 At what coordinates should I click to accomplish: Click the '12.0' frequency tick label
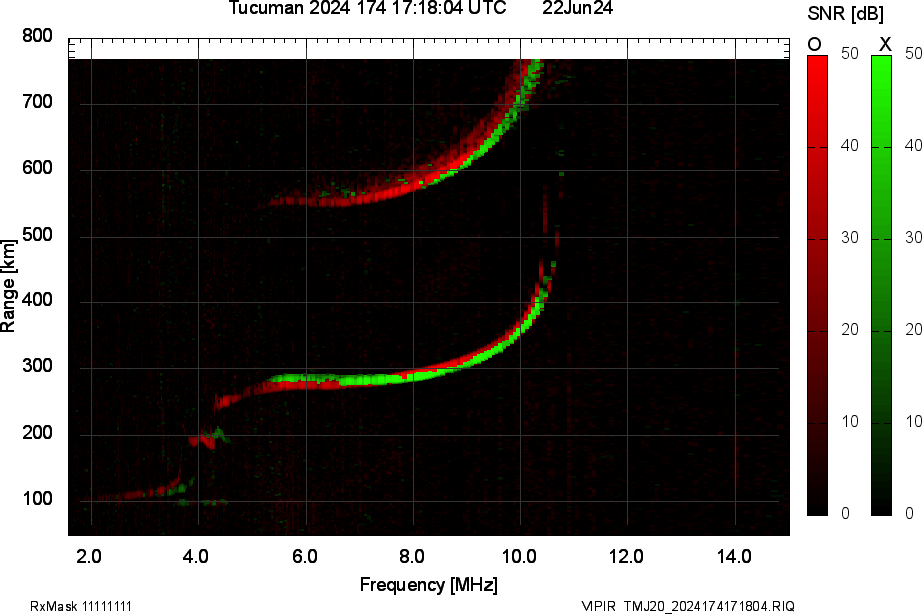point(626,556)
